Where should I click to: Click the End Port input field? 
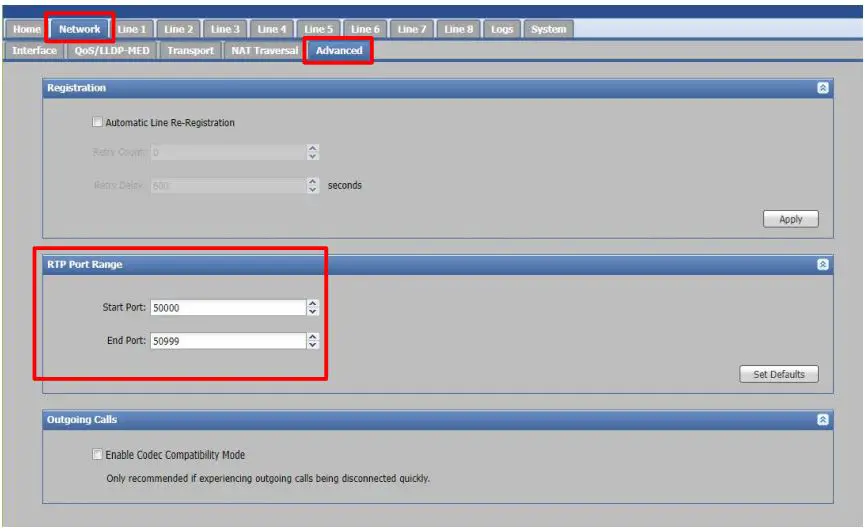click(x=228, y=341)
